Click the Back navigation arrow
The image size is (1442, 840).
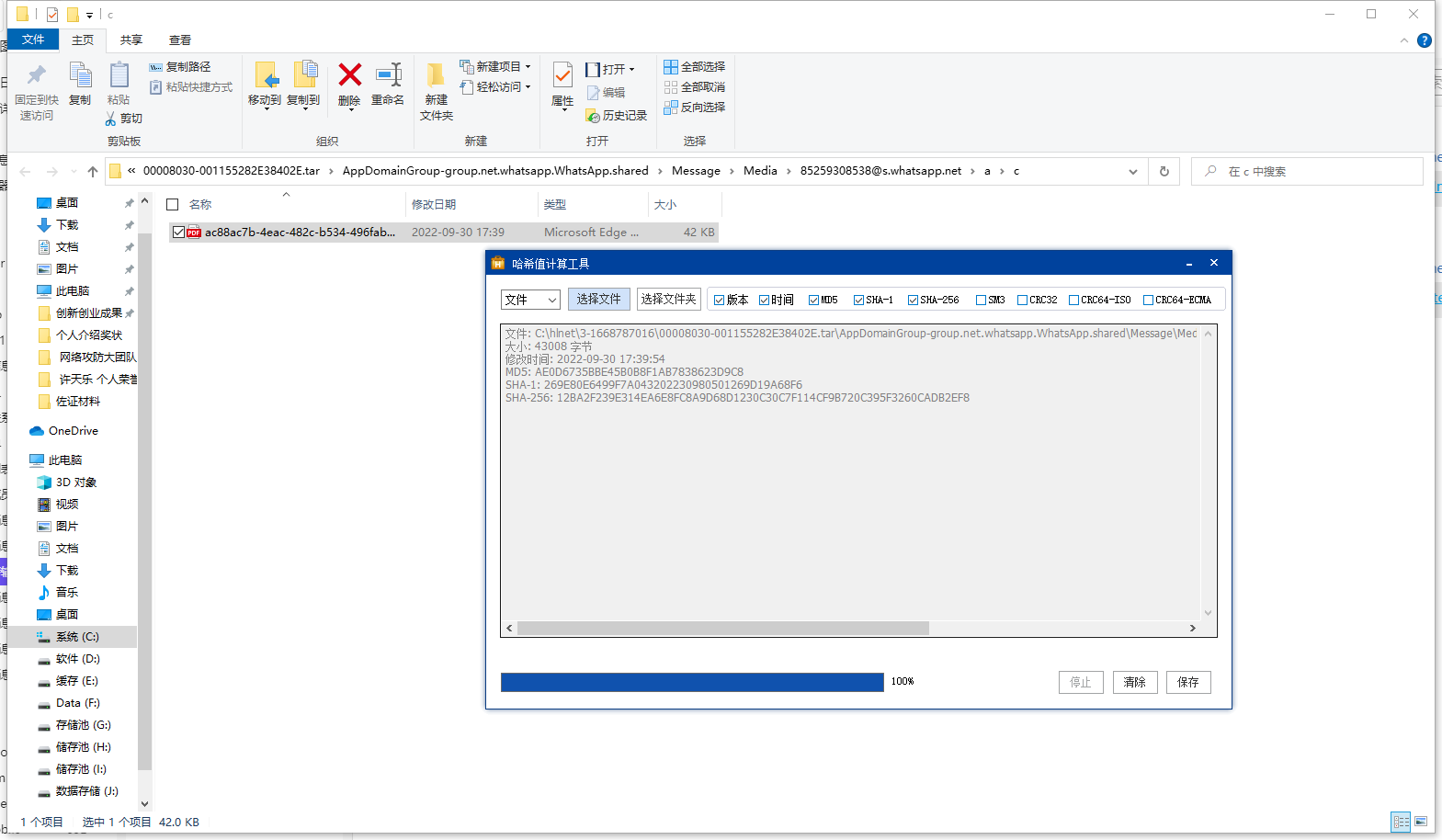pyautogui.click(x=25, y=172)
